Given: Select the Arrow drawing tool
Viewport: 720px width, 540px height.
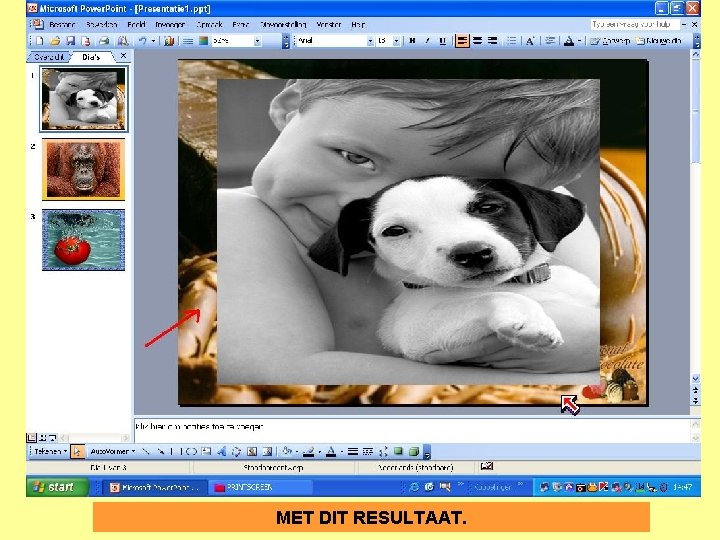Looking at the screenshot, I should coord(160,451).
